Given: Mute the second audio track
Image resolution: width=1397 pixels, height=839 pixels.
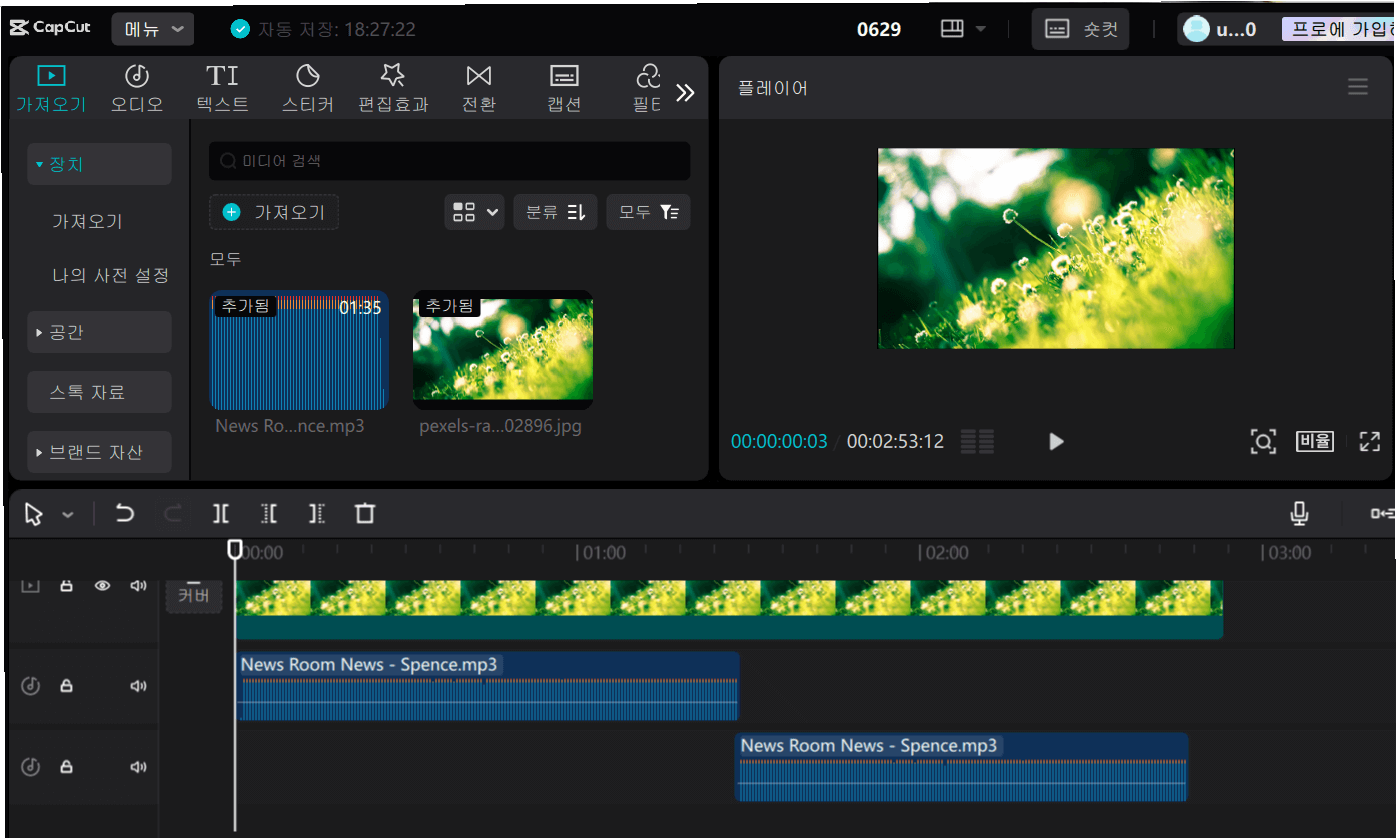Looking at the screenshot, I should 139,767.
